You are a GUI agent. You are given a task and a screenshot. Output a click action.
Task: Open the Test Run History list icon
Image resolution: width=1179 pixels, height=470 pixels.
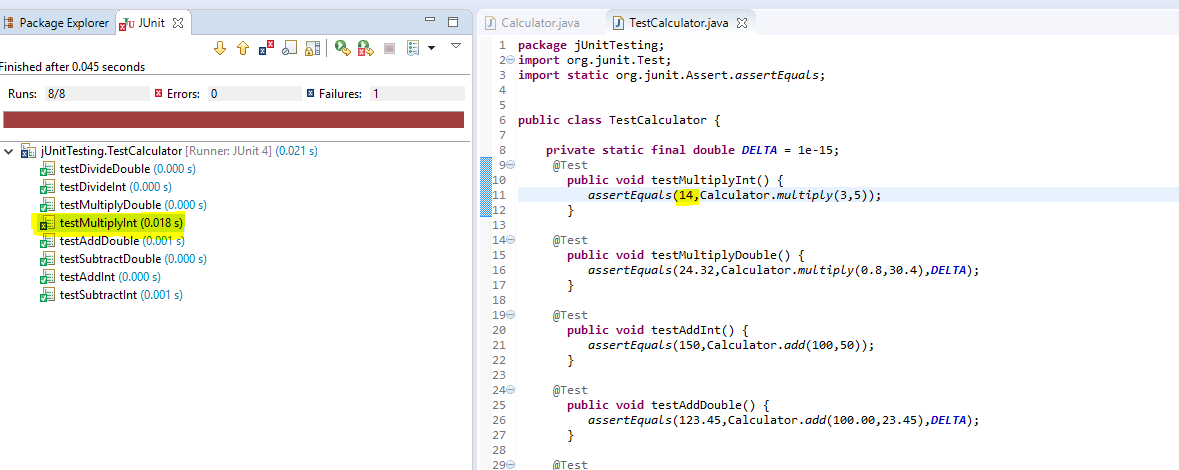click(x=412, y=49)
